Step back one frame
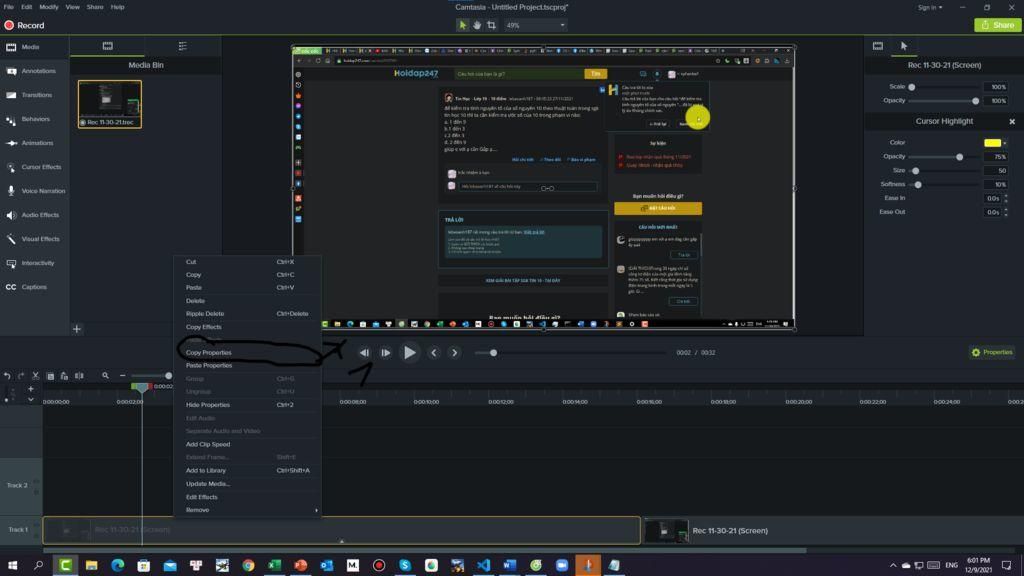 364,353
